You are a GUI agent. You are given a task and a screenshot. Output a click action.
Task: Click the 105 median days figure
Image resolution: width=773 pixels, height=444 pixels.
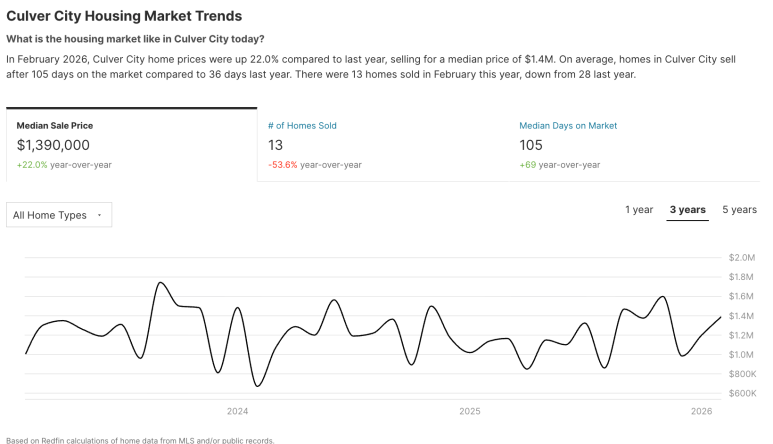pyautogui.click(x=532, y=145)
